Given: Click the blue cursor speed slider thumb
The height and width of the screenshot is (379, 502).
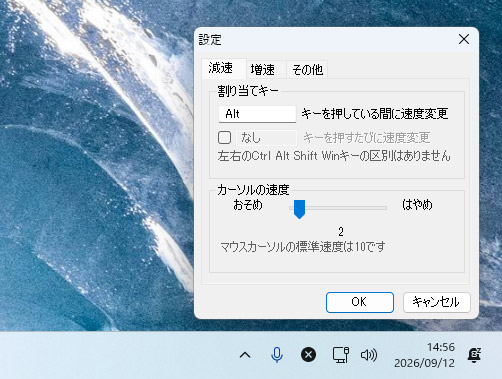Looking at the screenshot, I should (299, 209).
